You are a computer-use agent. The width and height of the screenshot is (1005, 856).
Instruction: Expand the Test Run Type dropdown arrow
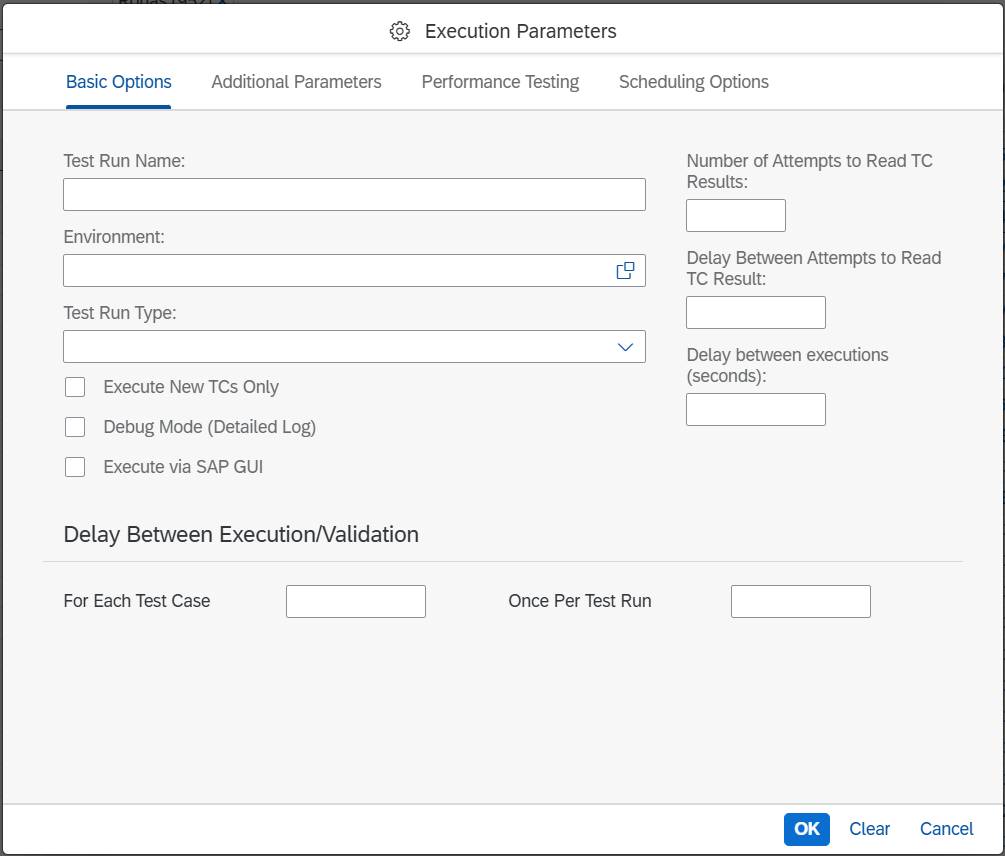pos(625,347)
